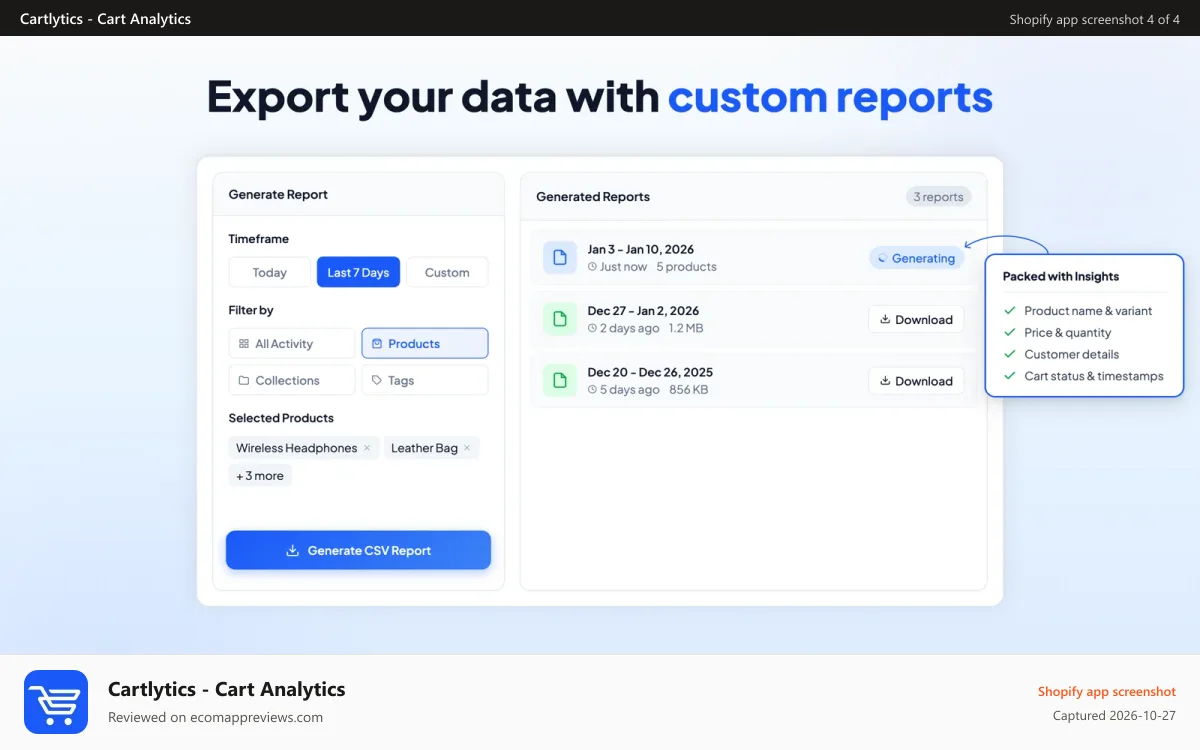
Task: Click the checkmark next to Product name & variant
Action: click(1010, 311)
